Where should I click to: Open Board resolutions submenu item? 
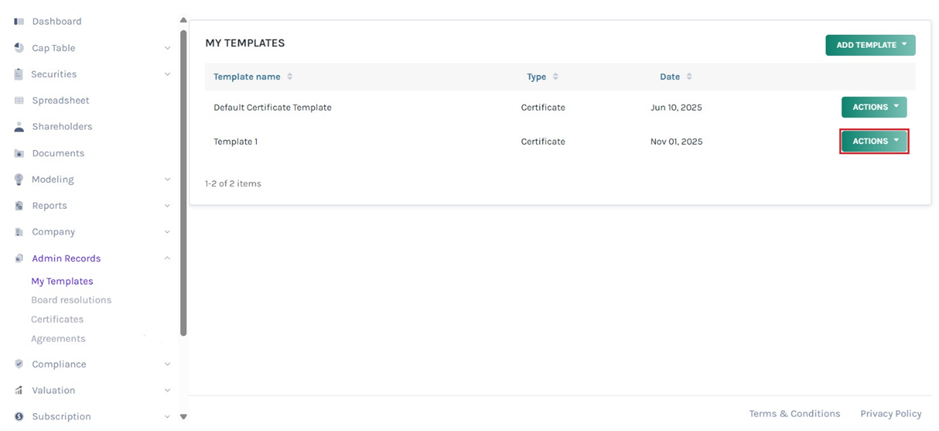tap(71, 300)
